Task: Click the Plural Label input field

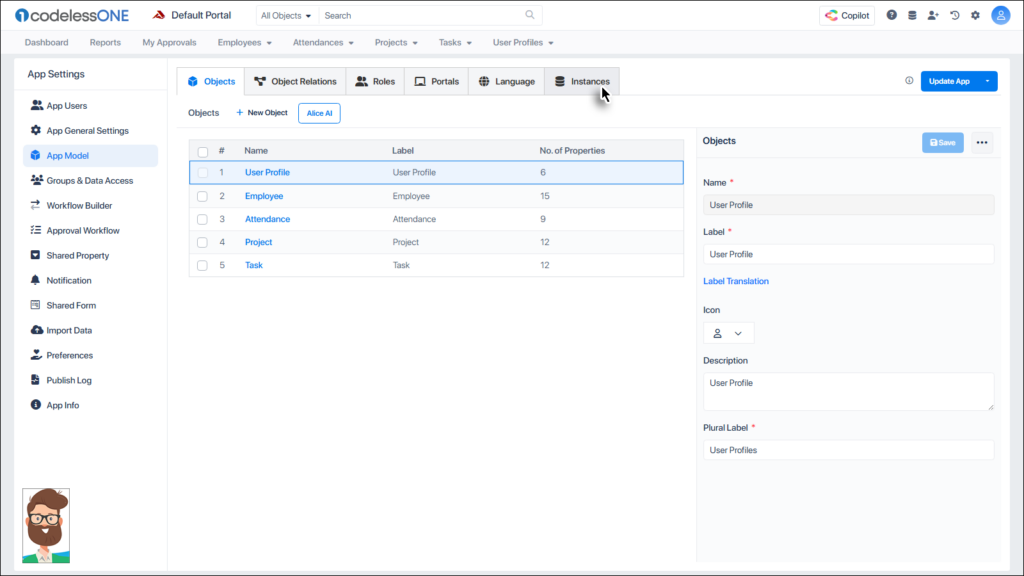Action: pos(848,450)
